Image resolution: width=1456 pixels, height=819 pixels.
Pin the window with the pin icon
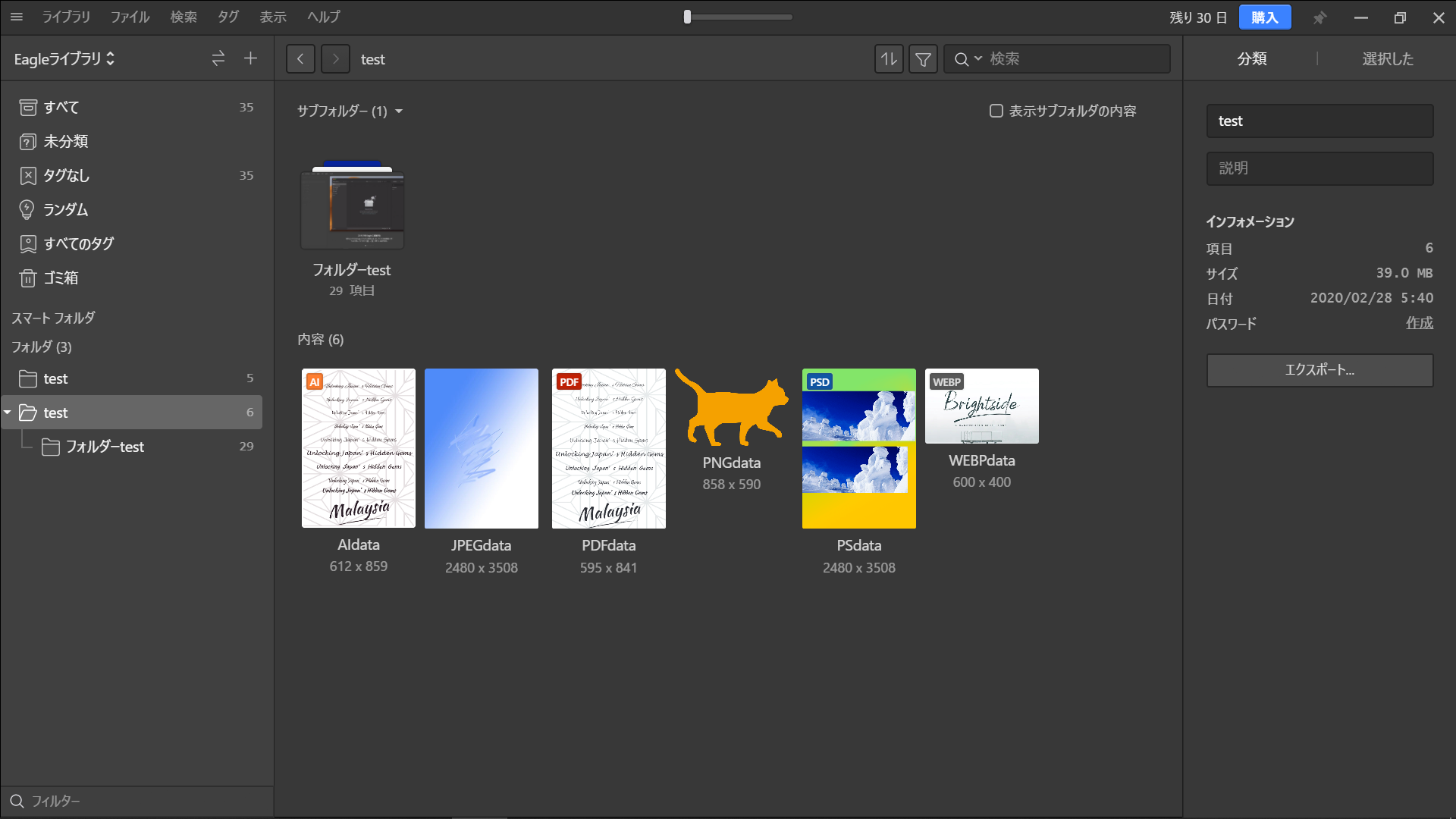[x=1320, y=17]
